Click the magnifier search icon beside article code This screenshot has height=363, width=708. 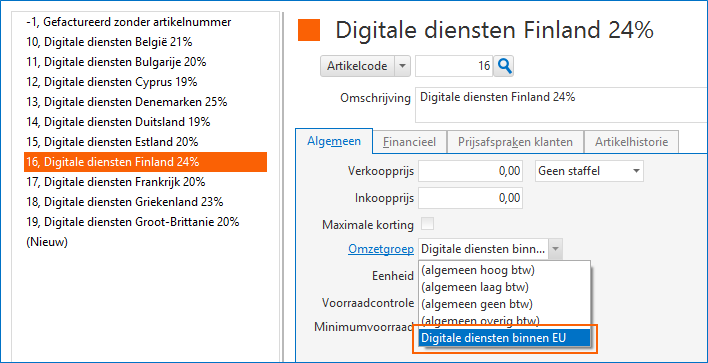tap(504, 66)
